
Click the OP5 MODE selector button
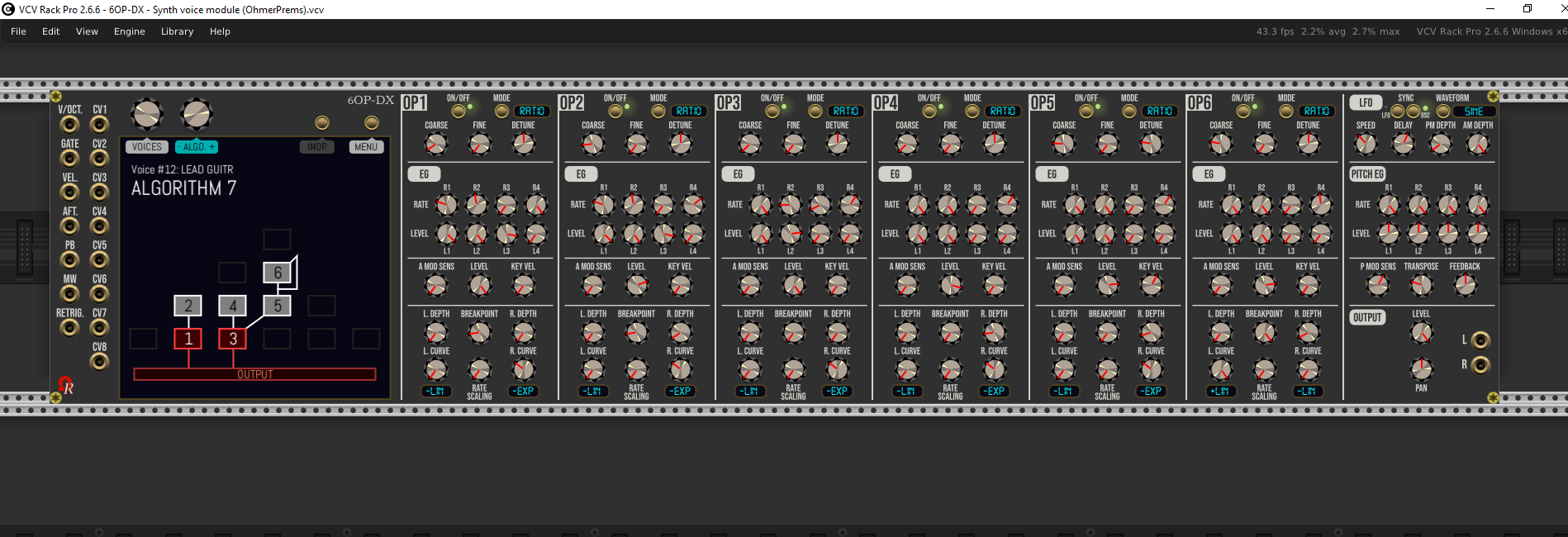(x=1128, y=111)
